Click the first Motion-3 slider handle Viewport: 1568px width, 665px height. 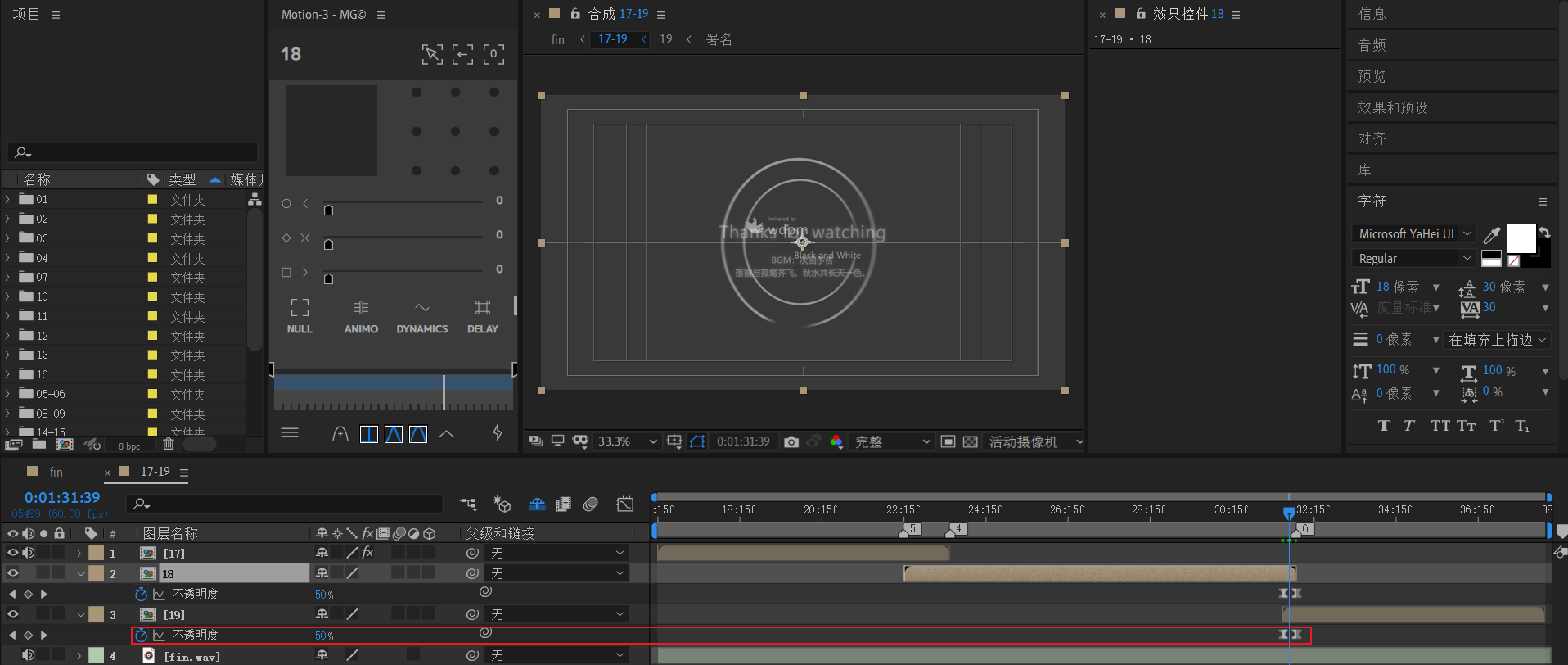(x=328, y=210)
